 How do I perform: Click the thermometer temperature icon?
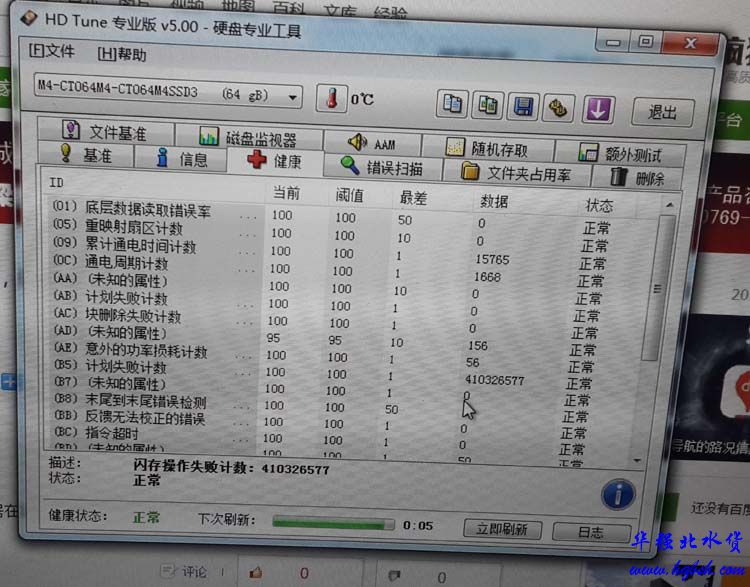tap(331, 98)
